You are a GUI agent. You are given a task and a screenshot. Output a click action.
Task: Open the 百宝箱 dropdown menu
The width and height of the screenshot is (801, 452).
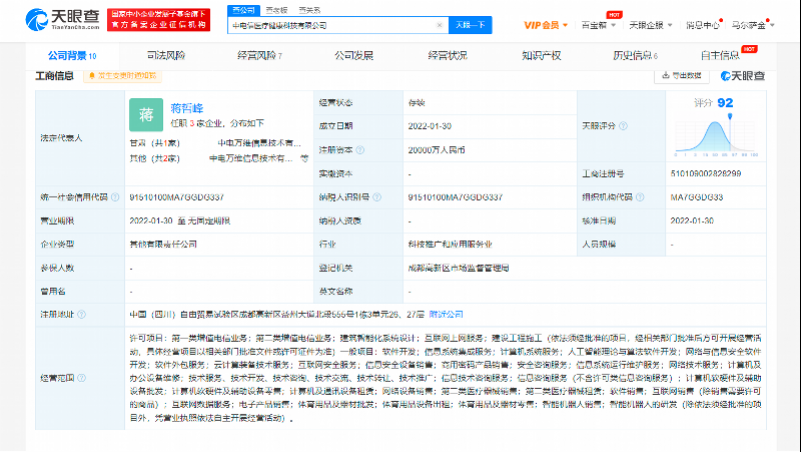[599, 25]
